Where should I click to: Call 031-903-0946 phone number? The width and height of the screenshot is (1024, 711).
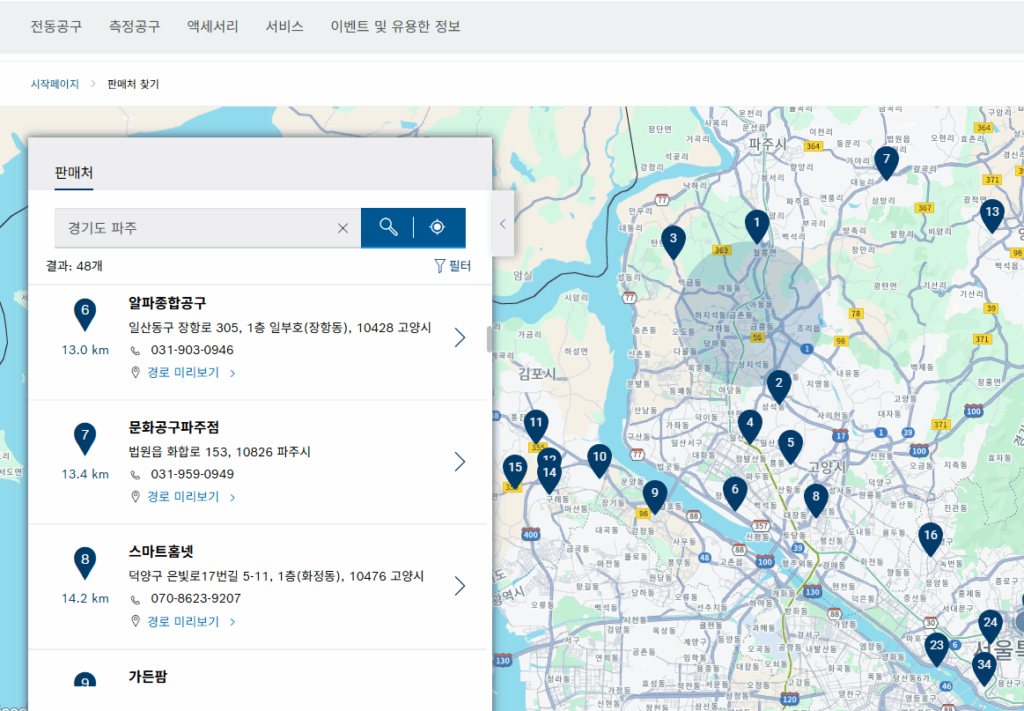[192, 350]
